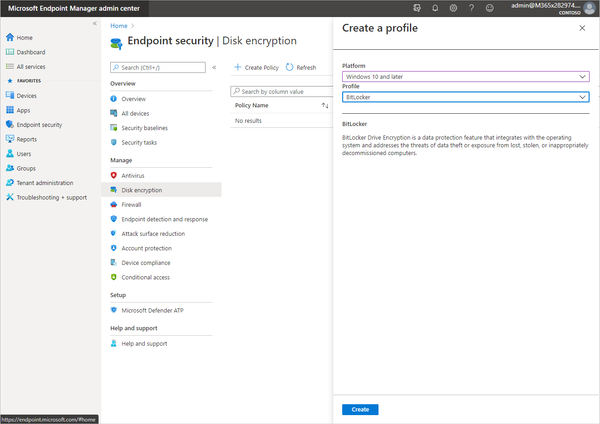Collapse the Endpoint security menu chevron

click(214, 67)
